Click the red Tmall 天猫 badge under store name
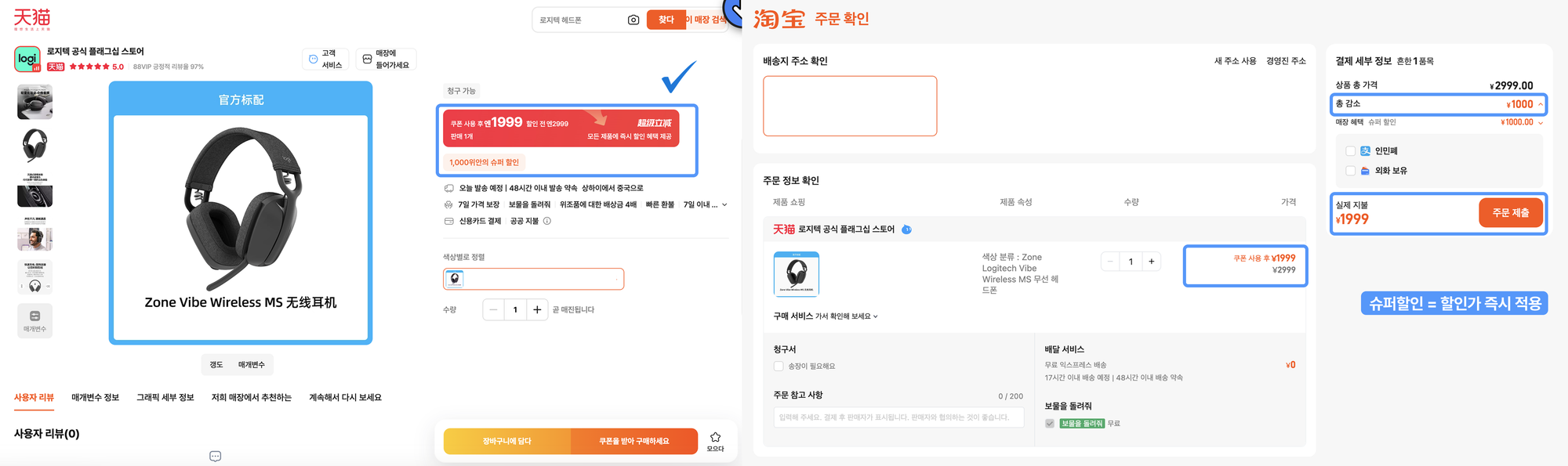This screenshot has width=1568, height=466. coord(56,67)
